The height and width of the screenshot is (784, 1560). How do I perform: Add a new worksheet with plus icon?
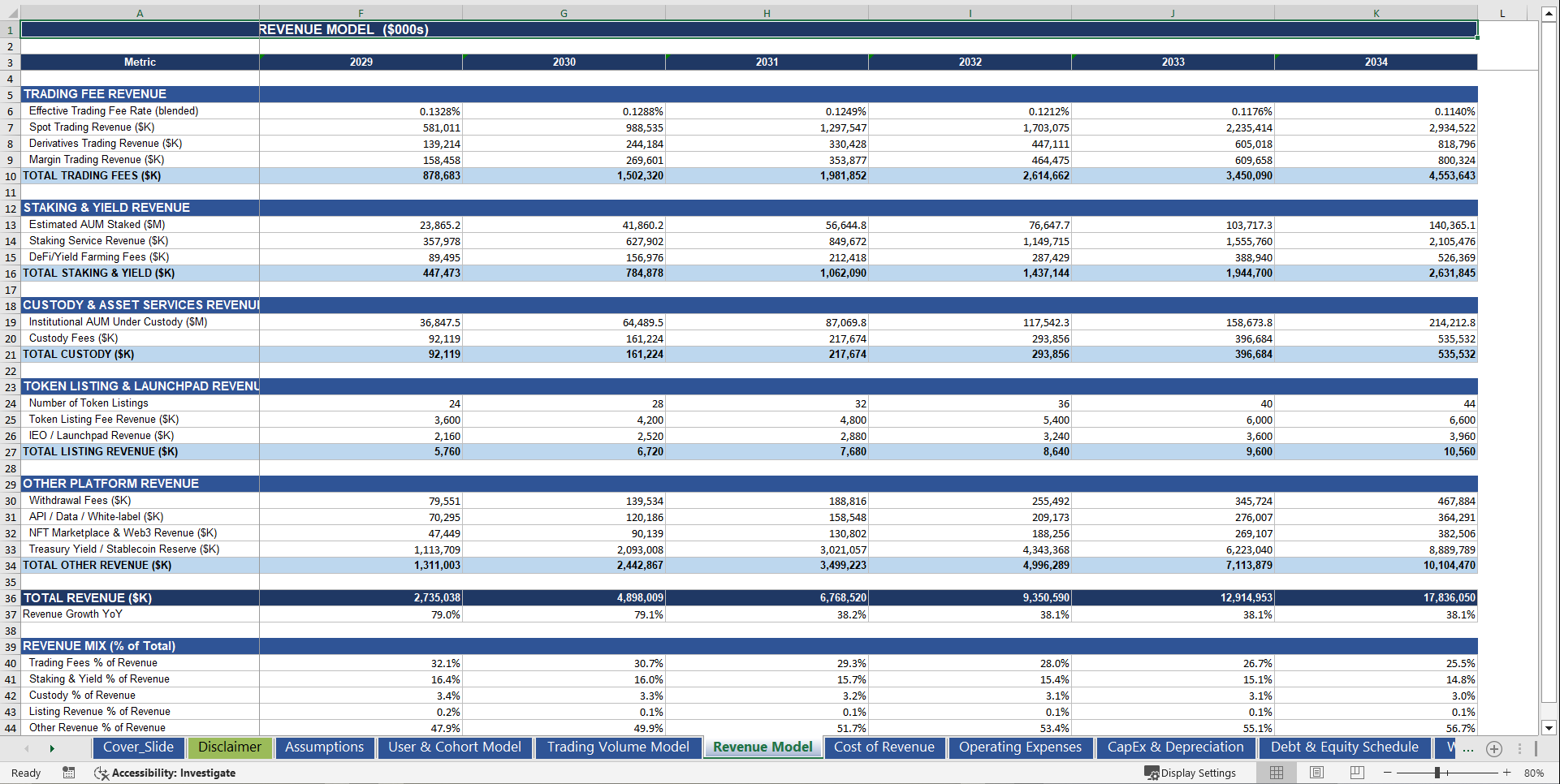coord(1494,749)
